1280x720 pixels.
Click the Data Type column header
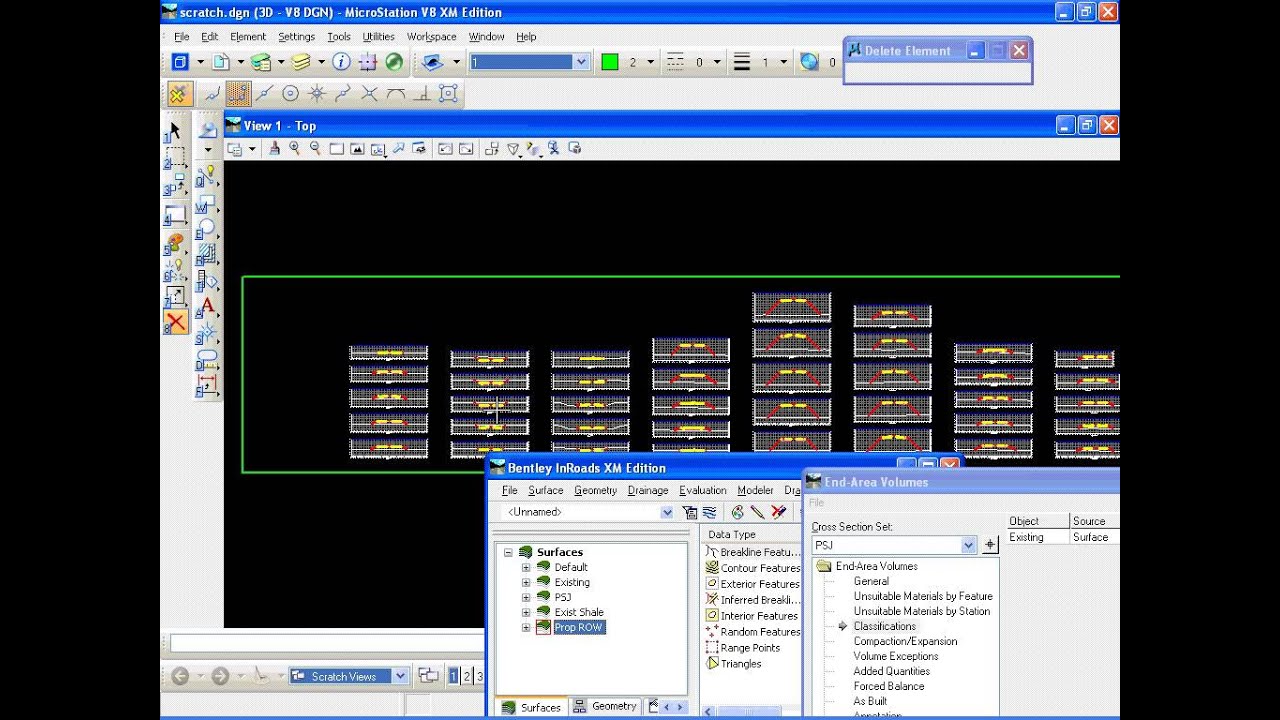pos(751,534)
